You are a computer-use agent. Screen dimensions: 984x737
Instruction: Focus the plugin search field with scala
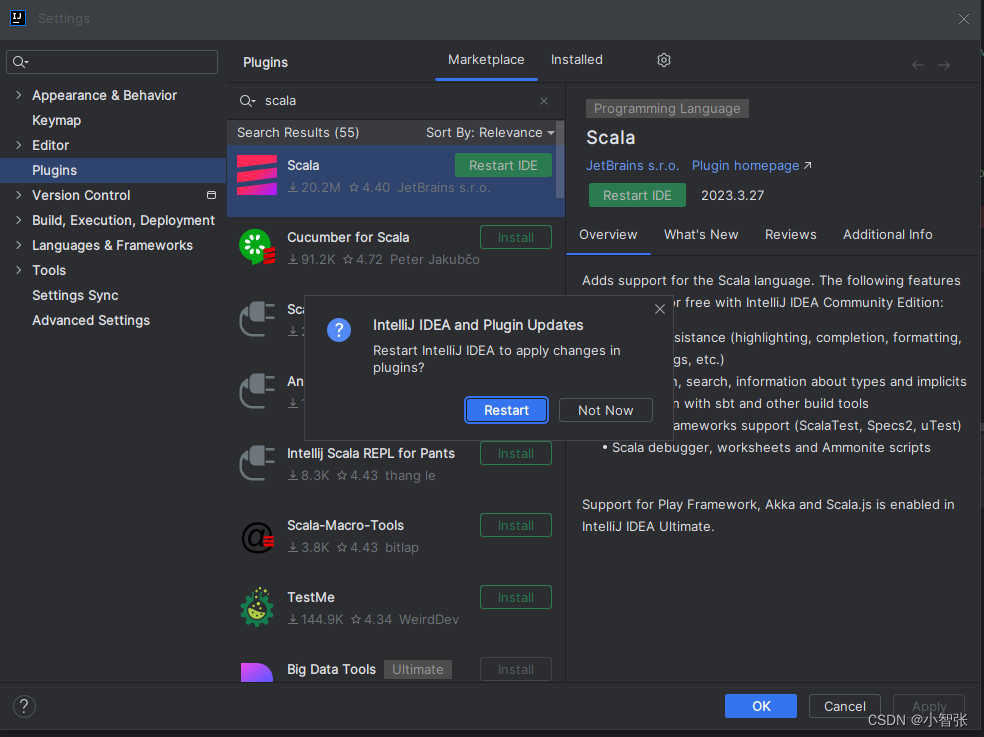(x=395, y=101)
